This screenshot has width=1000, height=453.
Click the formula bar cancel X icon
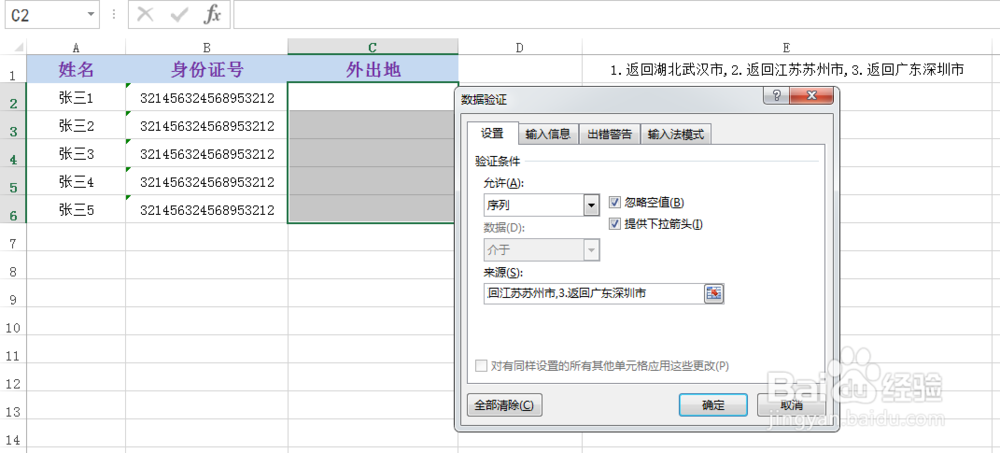point(145,15)
